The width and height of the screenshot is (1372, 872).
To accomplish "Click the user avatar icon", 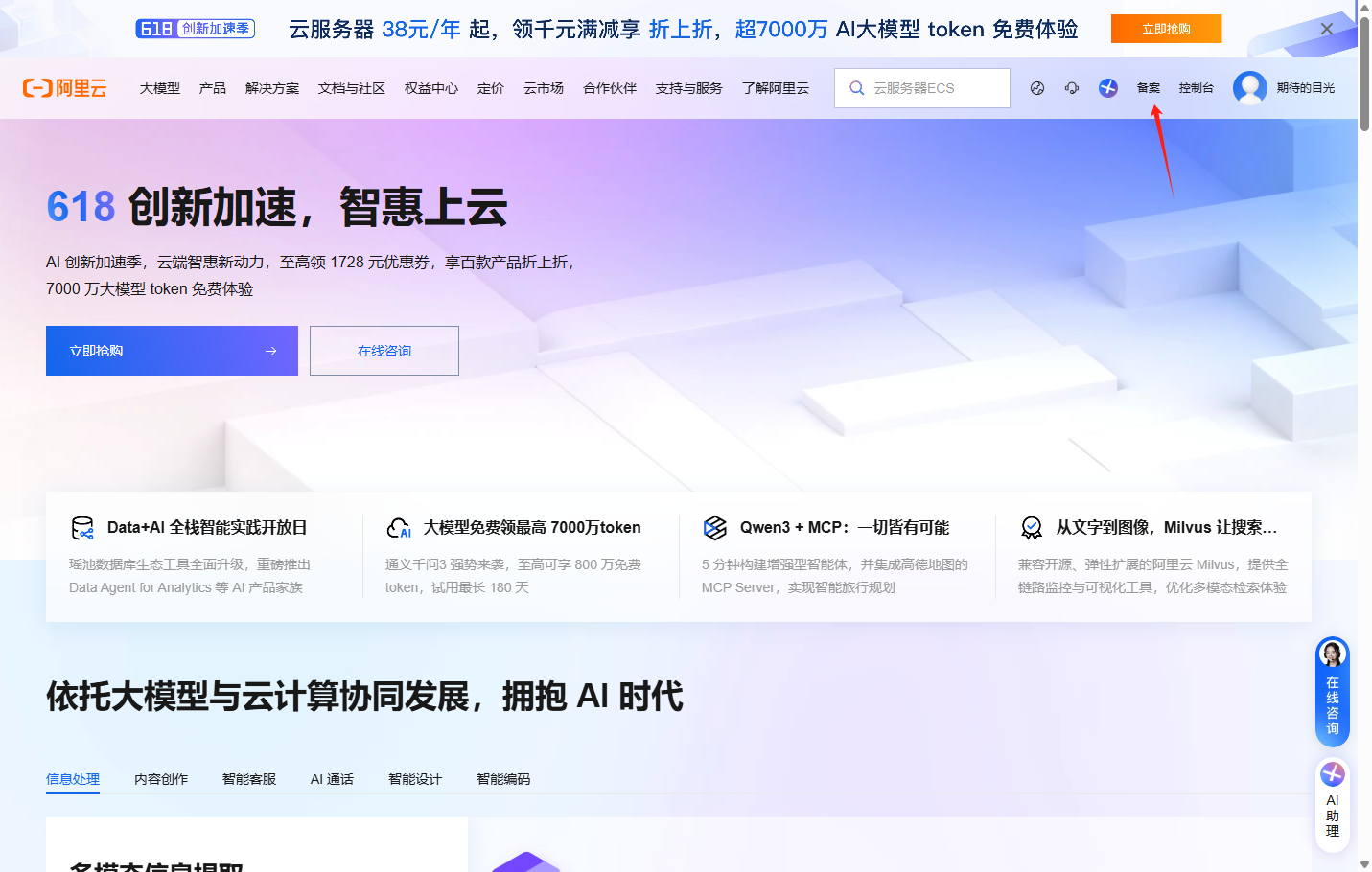I will tap(1249, 88).
